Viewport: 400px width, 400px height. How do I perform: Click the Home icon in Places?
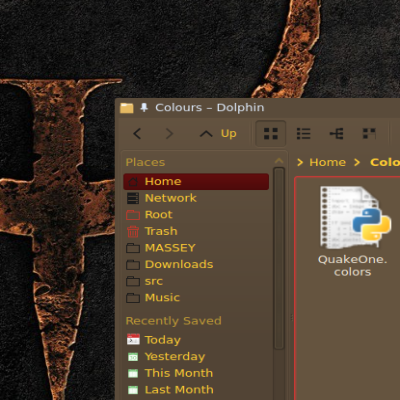[x=133, y=182]
